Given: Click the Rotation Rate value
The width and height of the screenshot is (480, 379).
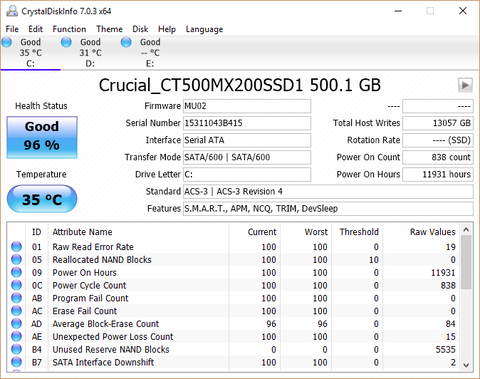Looking at the screenshot, I should pyautogui.click(x=438, y=140).
